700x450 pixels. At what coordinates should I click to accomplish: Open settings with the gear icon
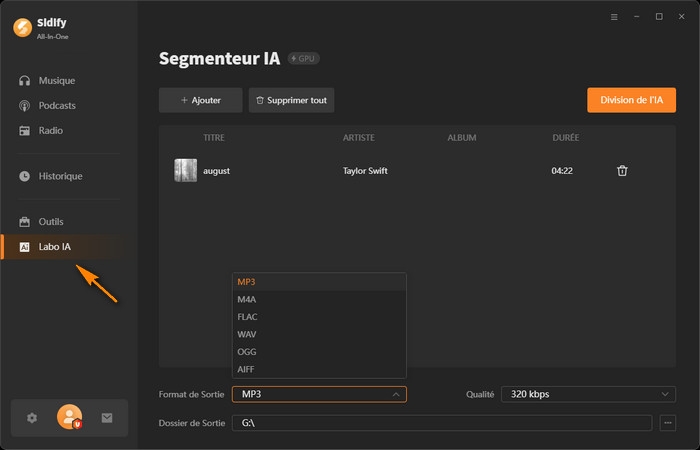click(x=32, y=418)
